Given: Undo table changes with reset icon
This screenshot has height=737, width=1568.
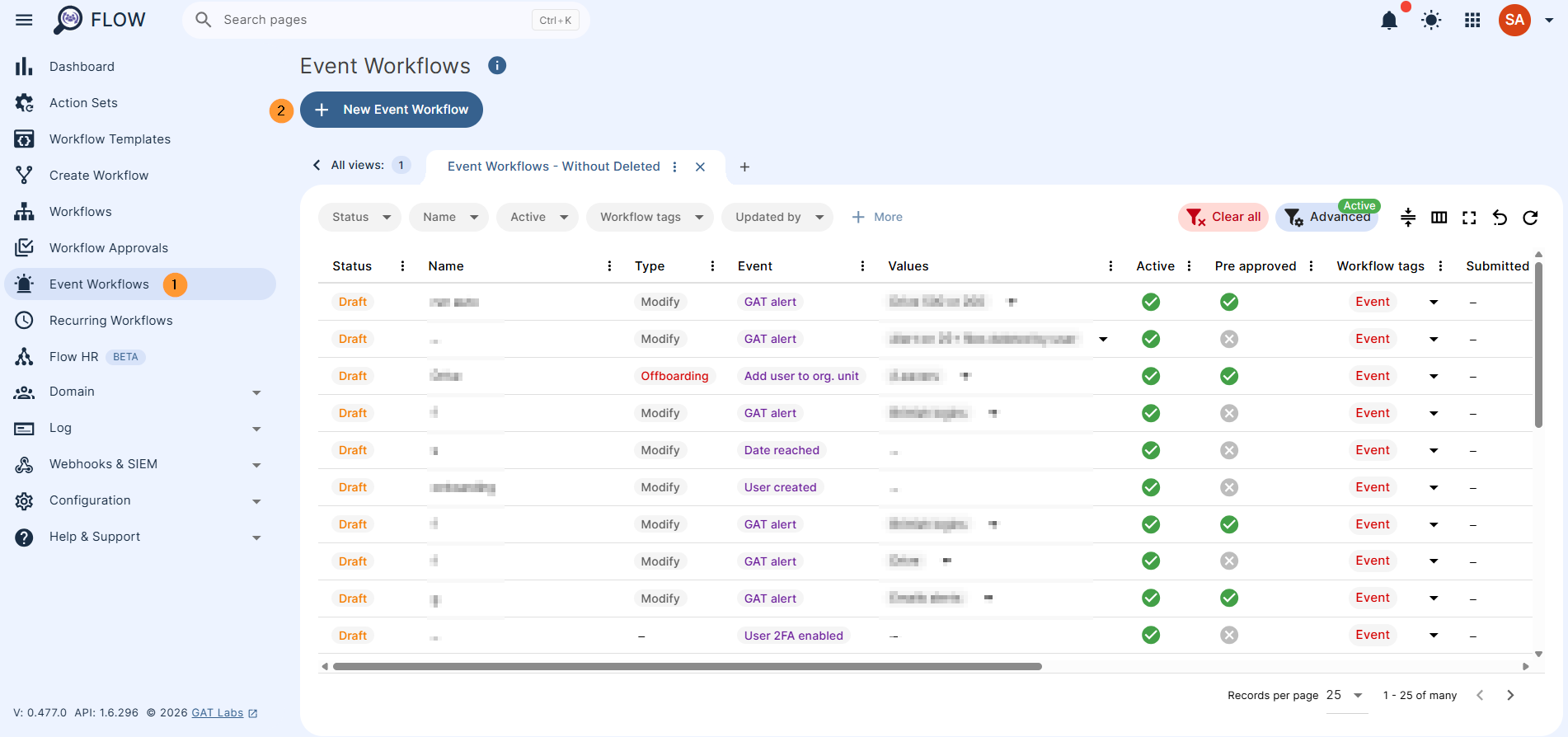Looking at the screenshot, I should click(x=1500, y=218).
